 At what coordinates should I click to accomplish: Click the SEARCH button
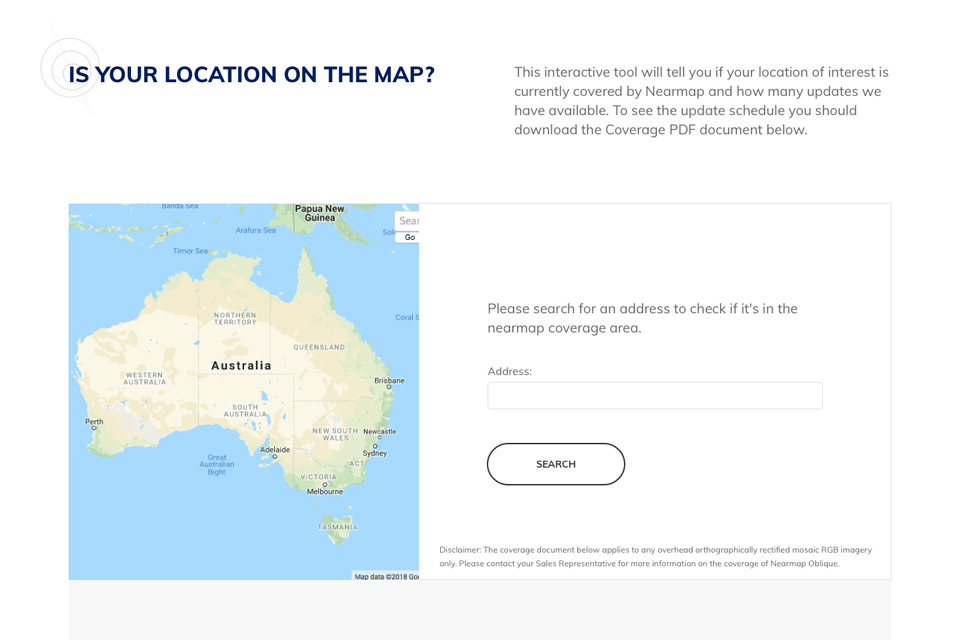(556, 464)
